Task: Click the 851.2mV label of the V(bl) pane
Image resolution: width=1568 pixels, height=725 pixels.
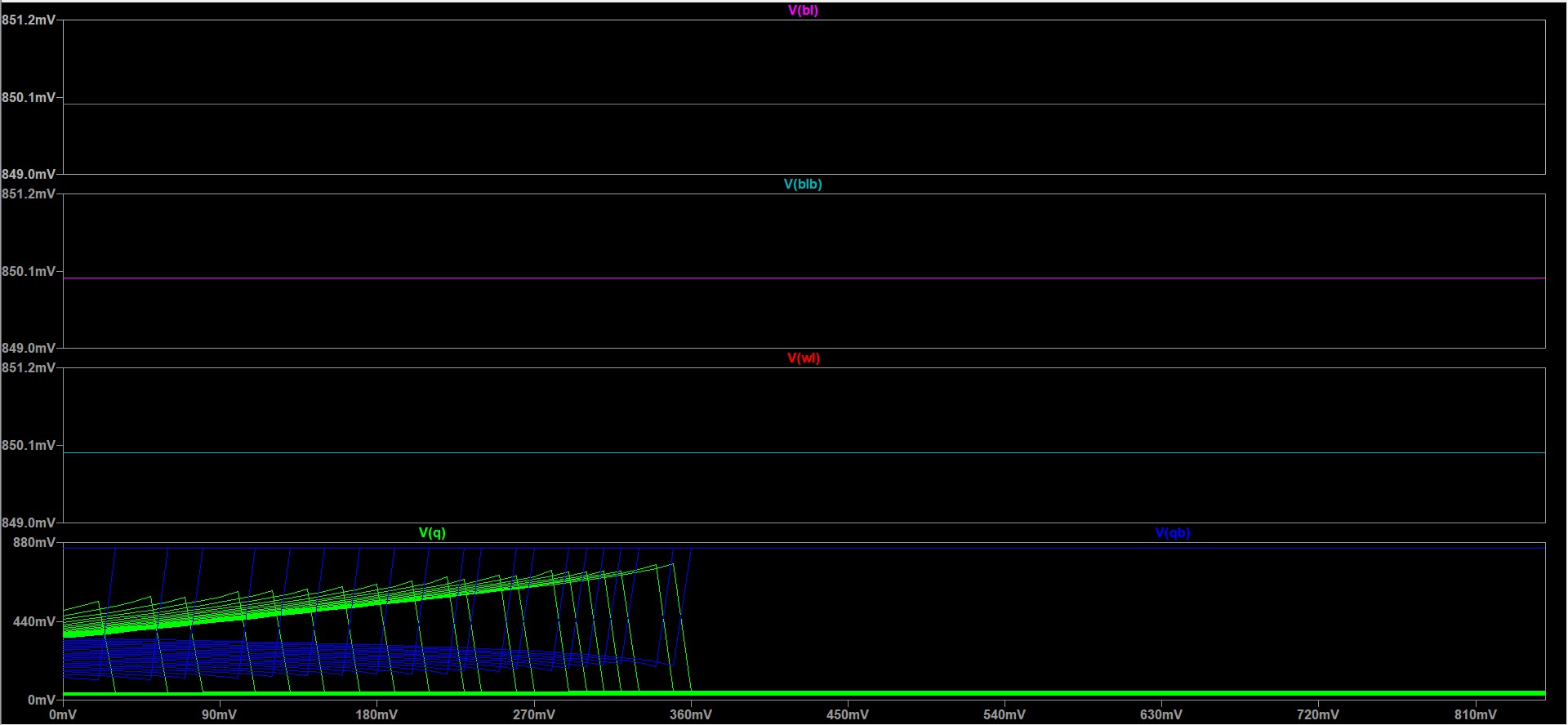Action: click(29, 20)
